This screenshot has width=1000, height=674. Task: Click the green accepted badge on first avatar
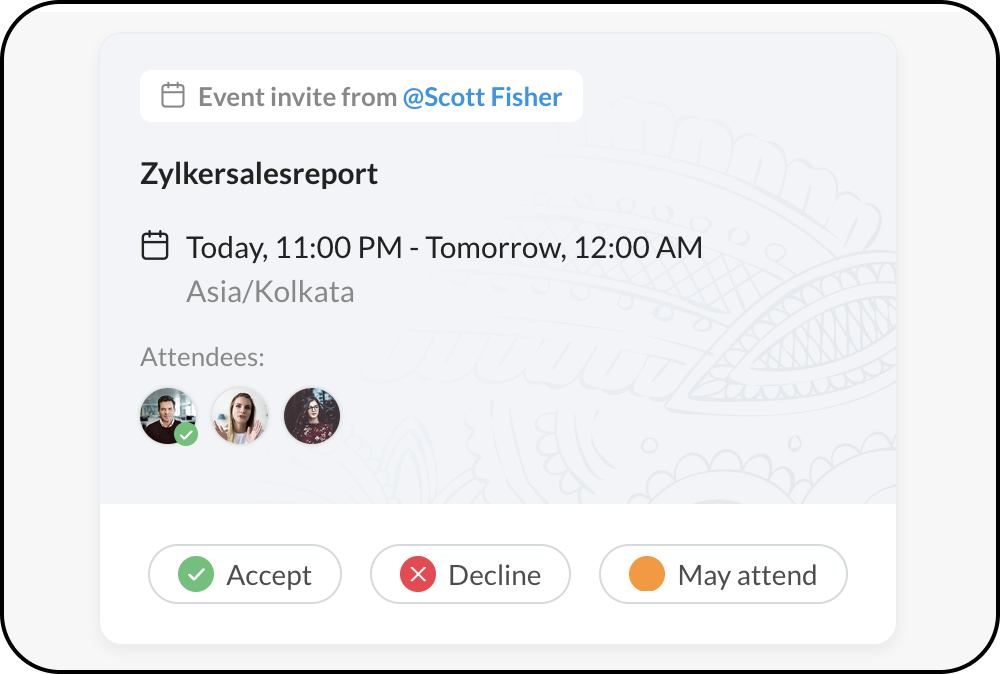point(186,435)
